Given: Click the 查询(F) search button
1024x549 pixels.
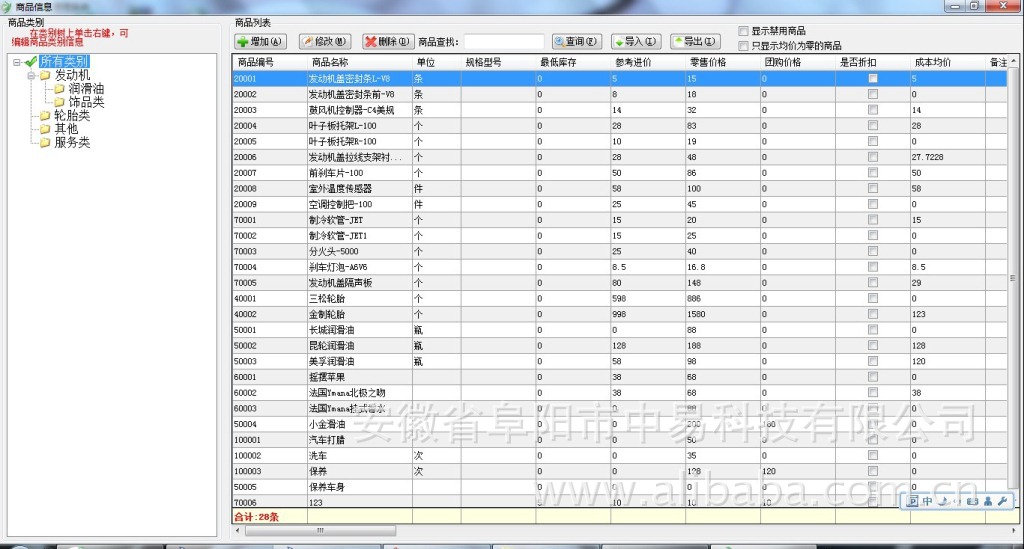Looking at the screenshot, I should 577,41.
